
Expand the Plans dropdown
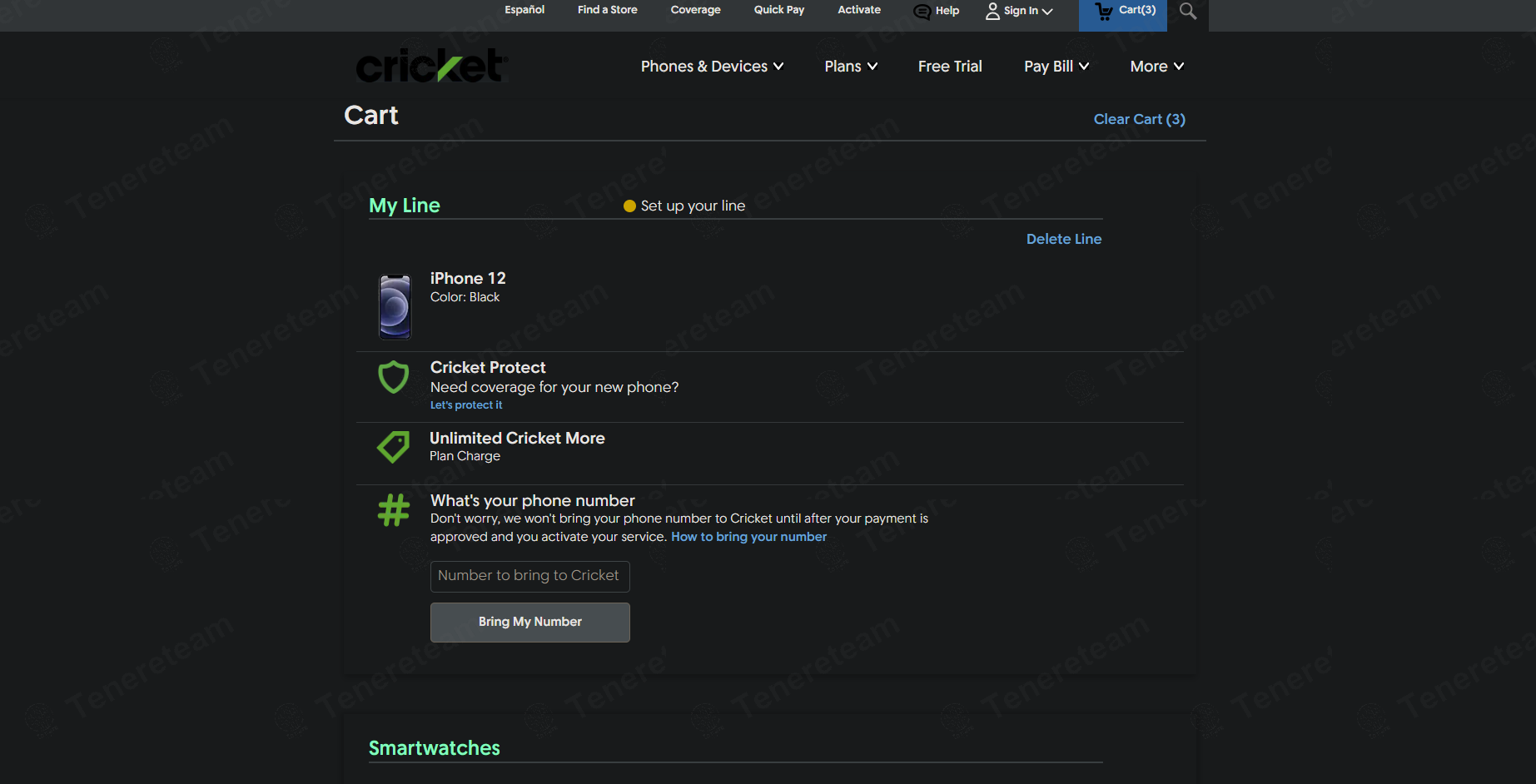851,67
